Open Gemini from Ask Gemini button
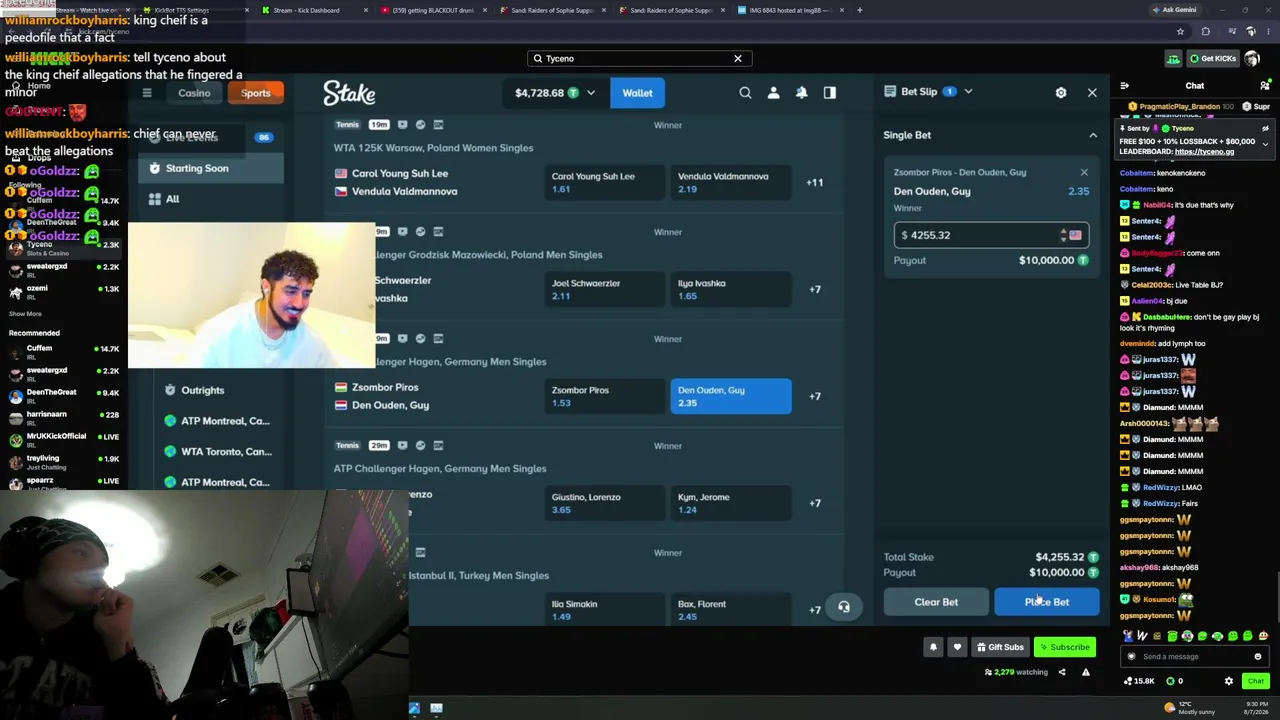 point(1173,10)
